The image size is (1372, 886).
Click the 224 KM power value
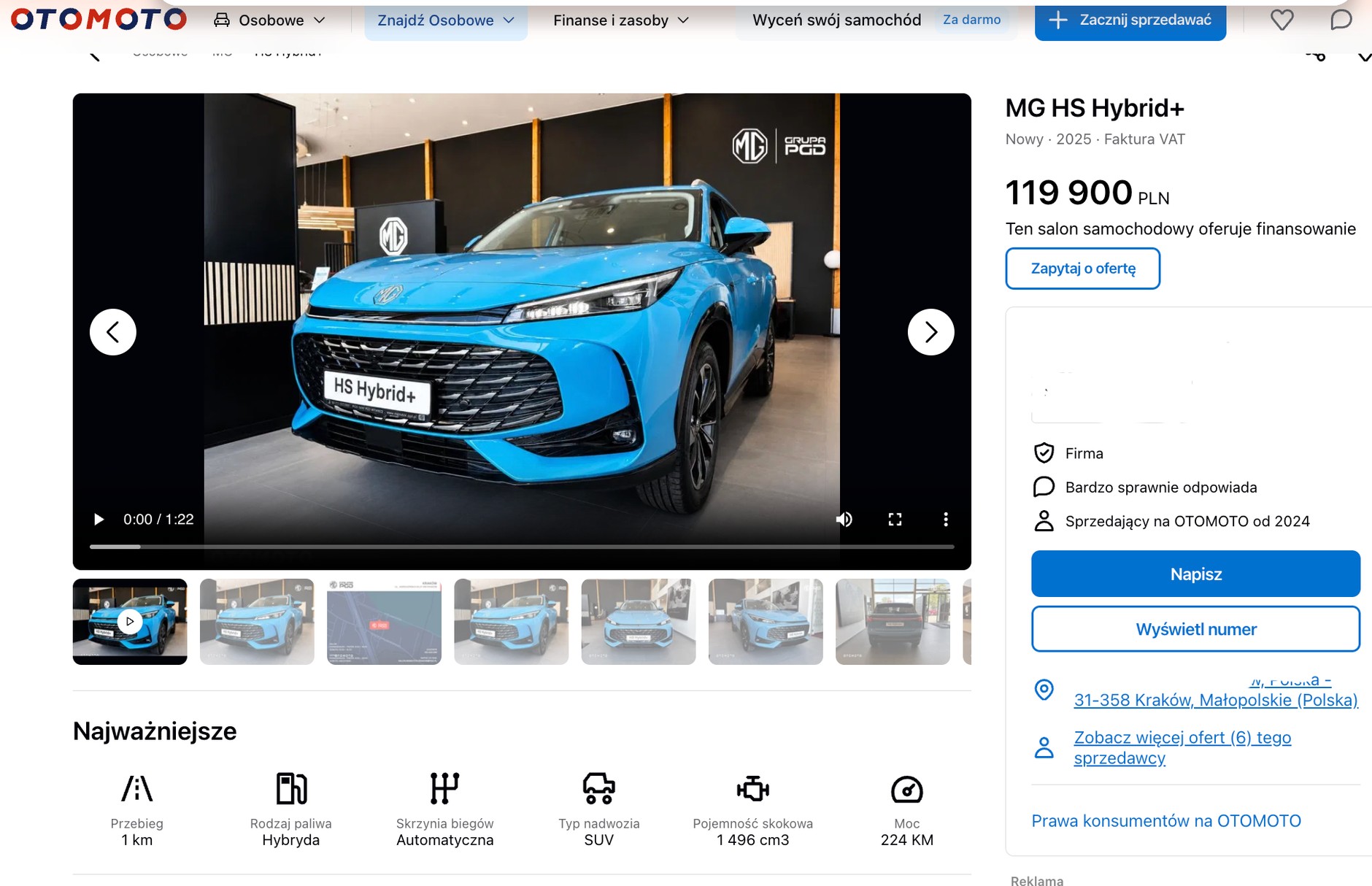pyautogui.click(x=907, y=840)
